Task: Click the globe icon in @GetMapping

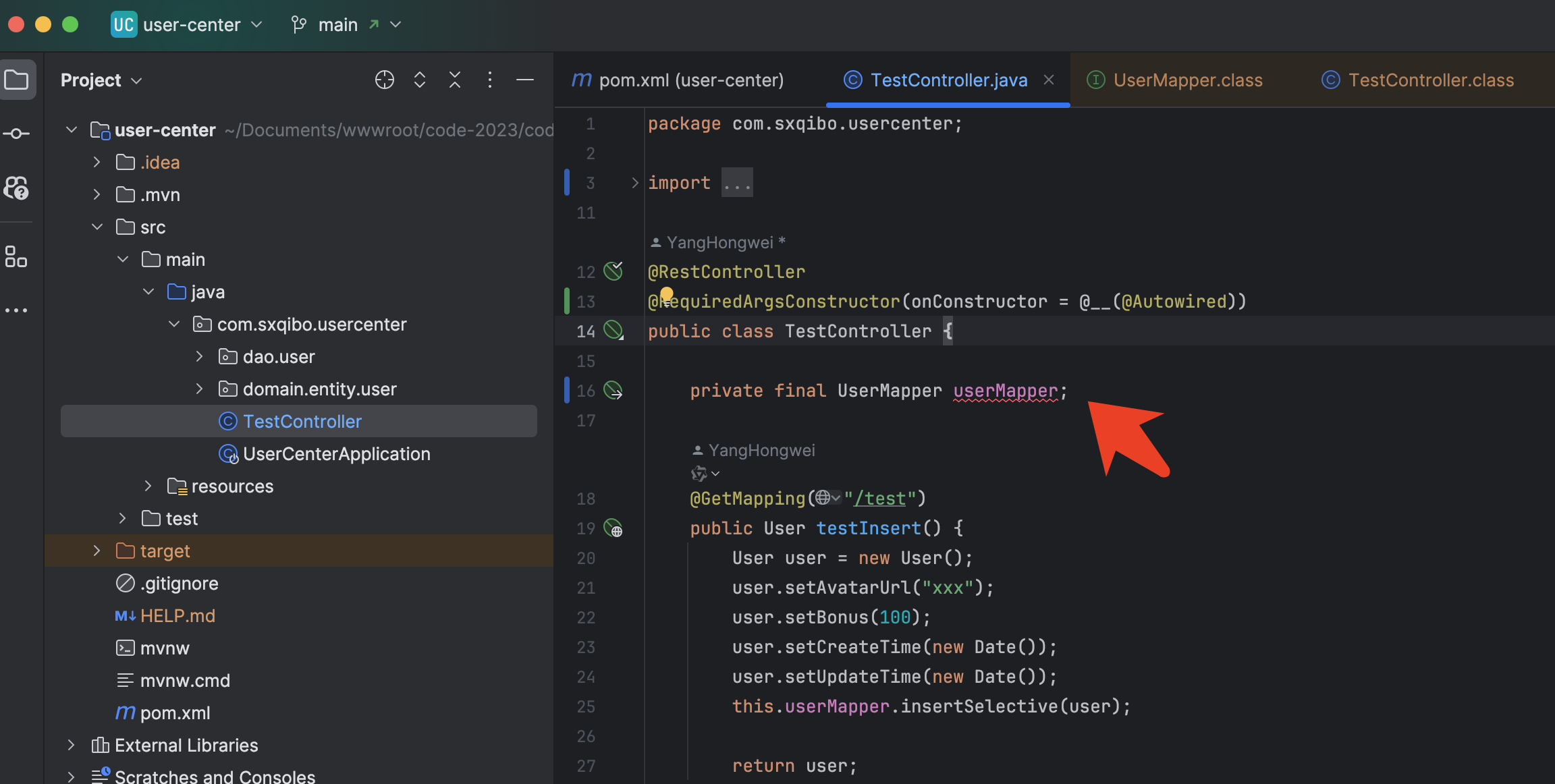Action: click(822, 498)
